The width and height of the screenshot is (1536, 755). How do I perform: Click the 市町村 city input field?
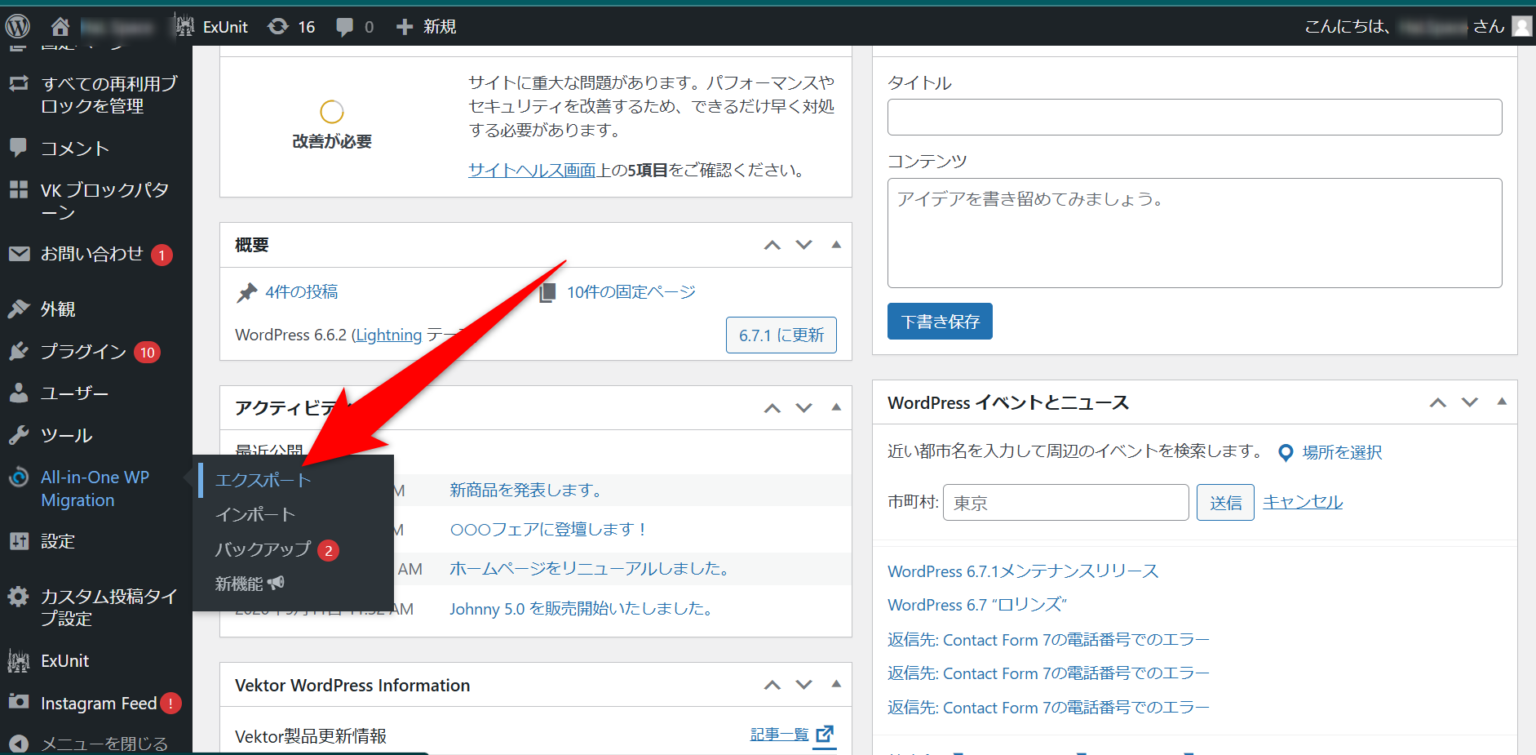click(1065, 501)
